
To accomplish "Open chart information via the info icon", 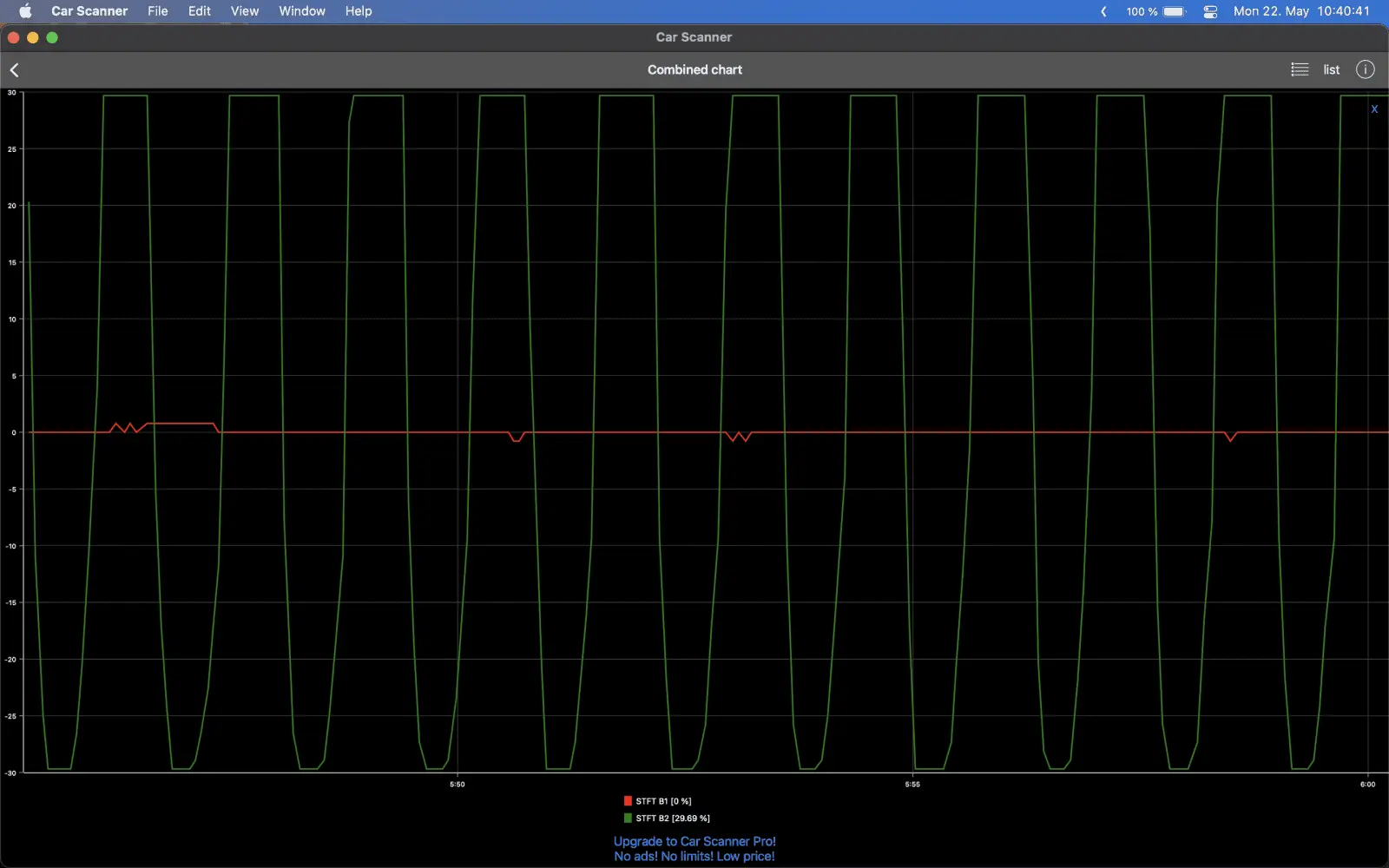I will [x=1365, y=69].
